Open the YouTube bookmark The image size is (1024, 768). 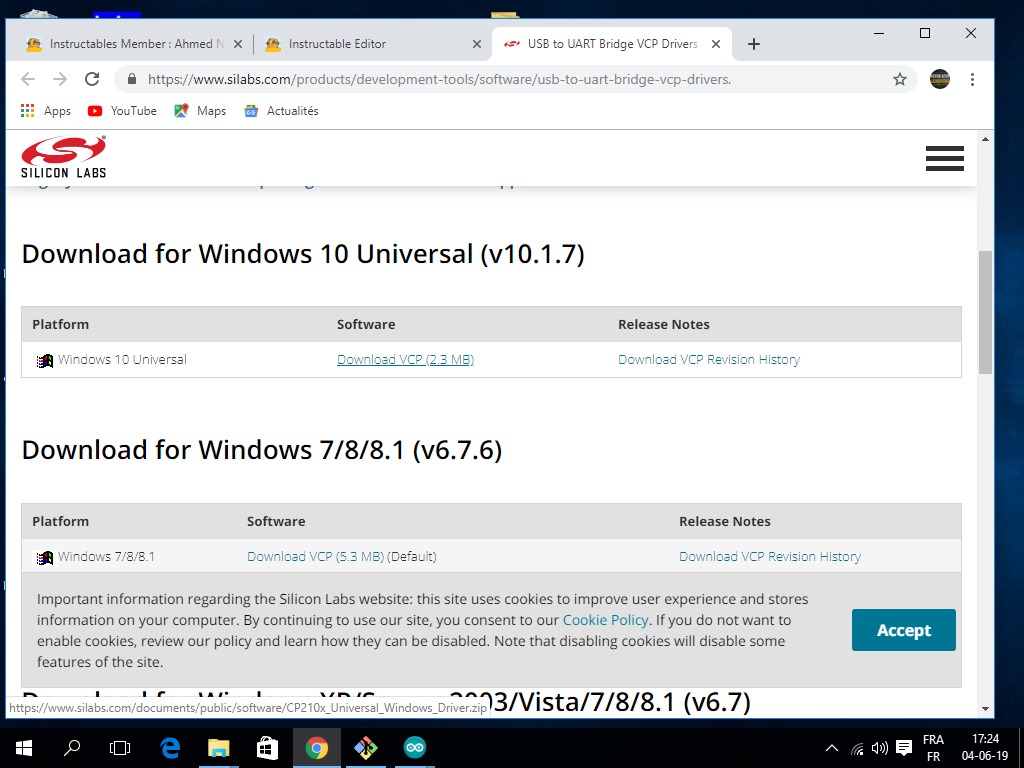point(122,111)
